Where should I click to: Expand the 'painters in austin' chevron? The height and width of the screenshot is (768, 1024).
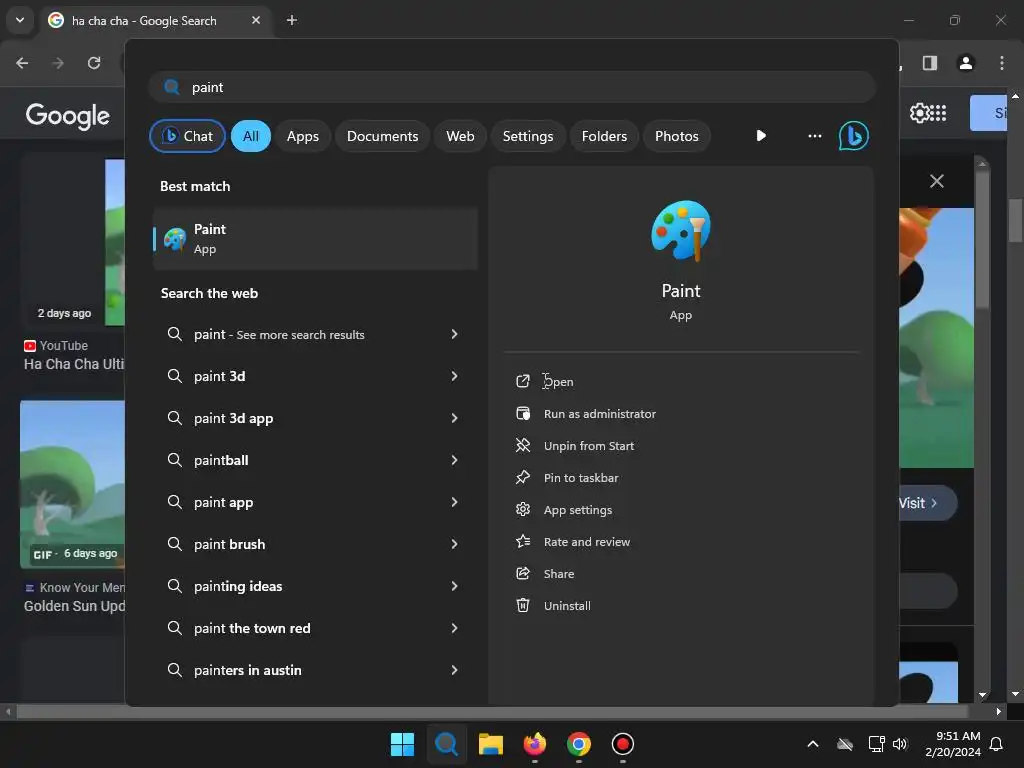(x=454, y=670)
